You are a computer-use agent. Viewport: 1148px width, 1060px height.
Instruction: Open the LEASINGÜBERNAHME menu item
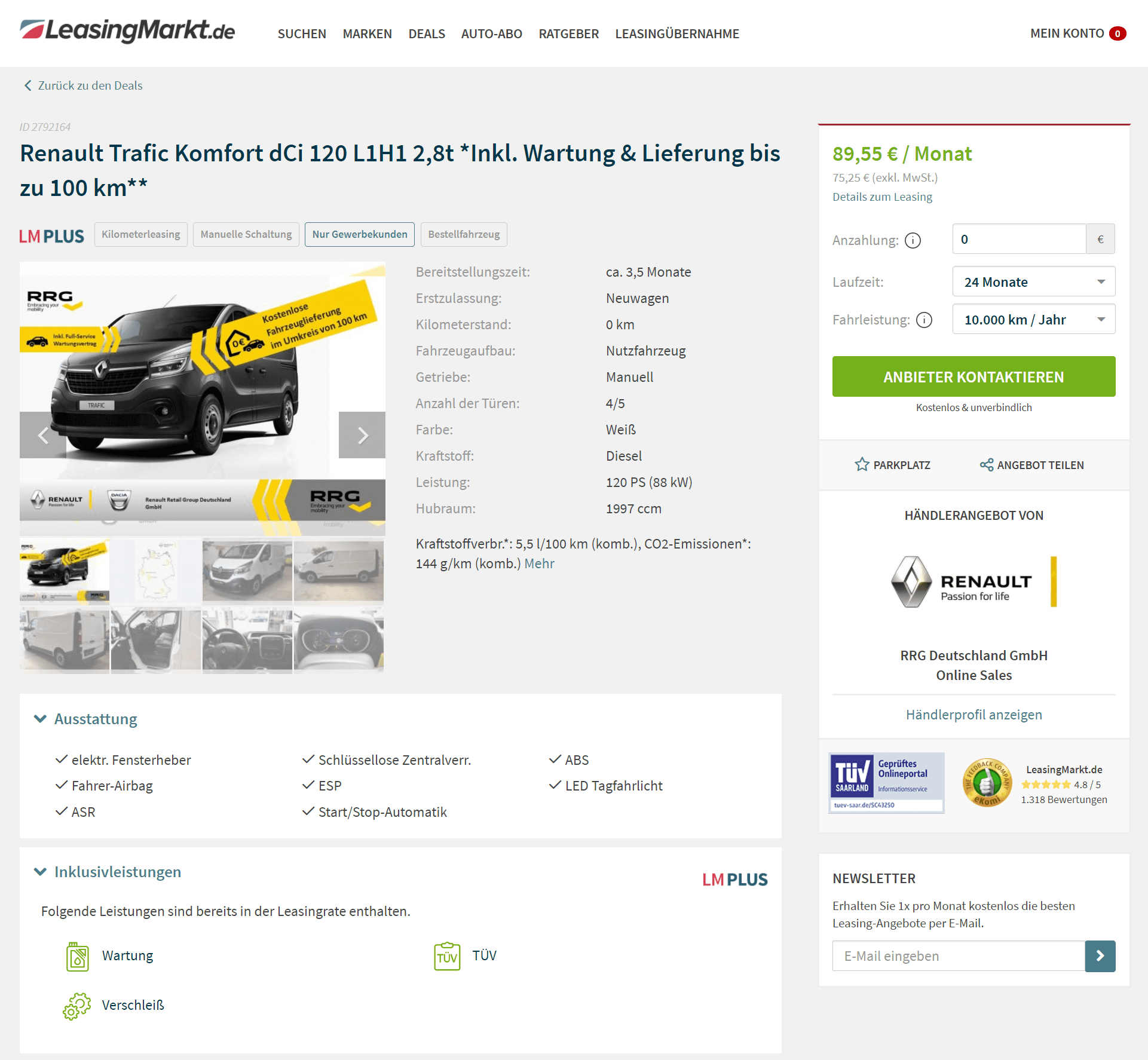point(677,33)
